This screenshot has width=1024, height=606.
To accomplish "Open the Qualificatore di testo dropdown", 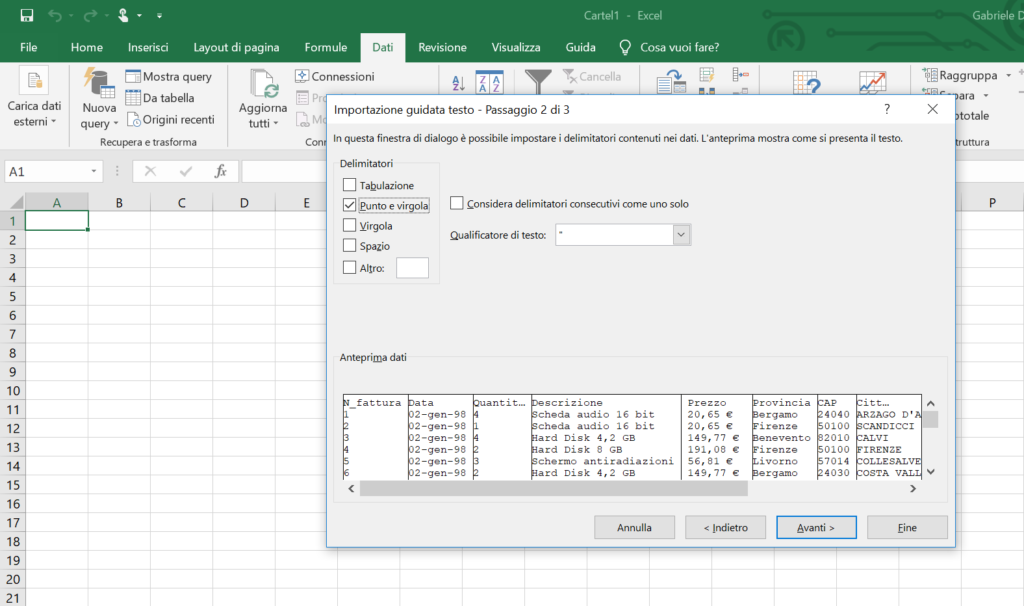I will point(681,232).
